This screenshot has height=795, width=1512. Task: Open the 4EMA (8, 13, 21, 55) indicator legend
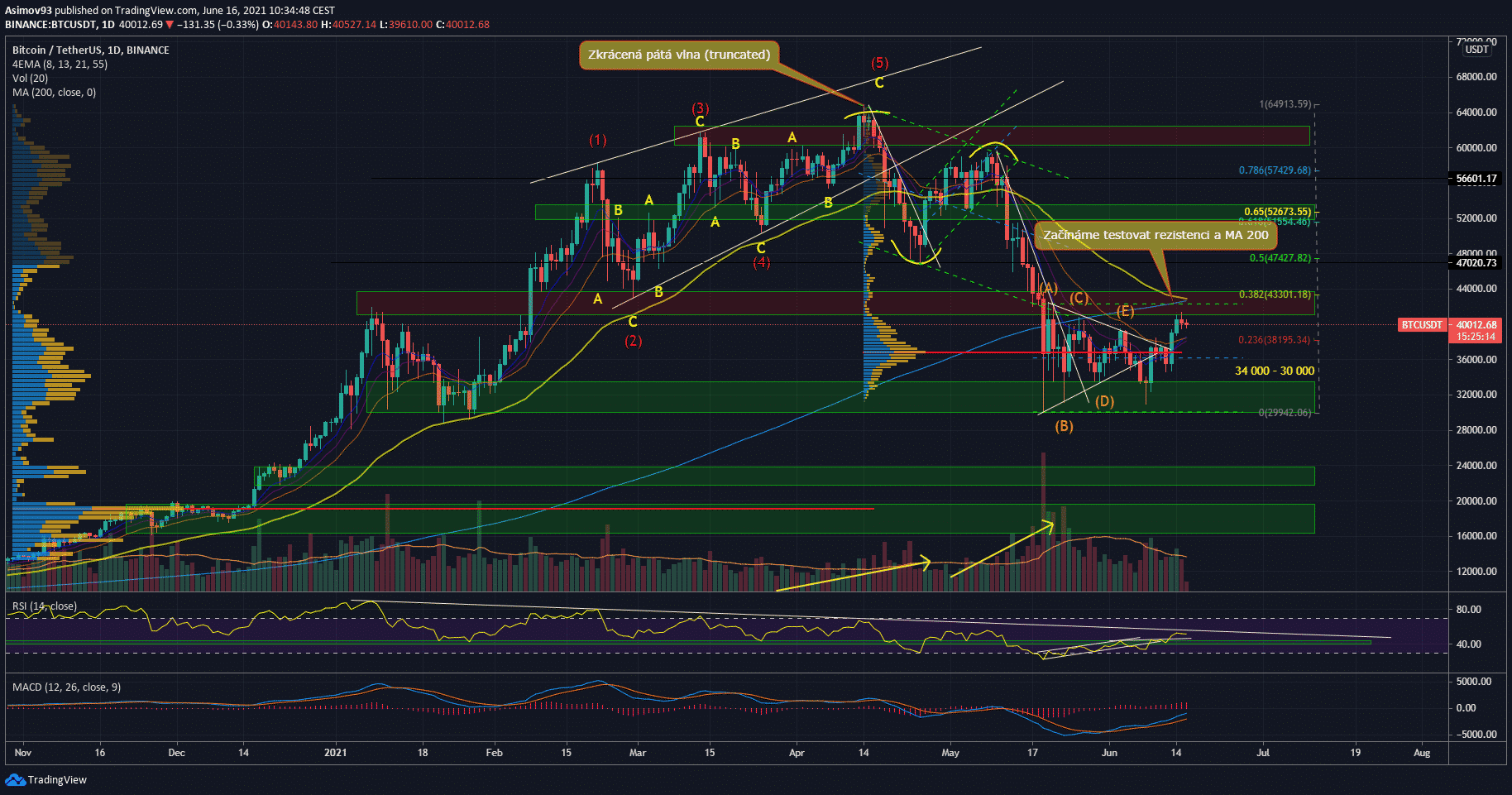click(60, 64)
